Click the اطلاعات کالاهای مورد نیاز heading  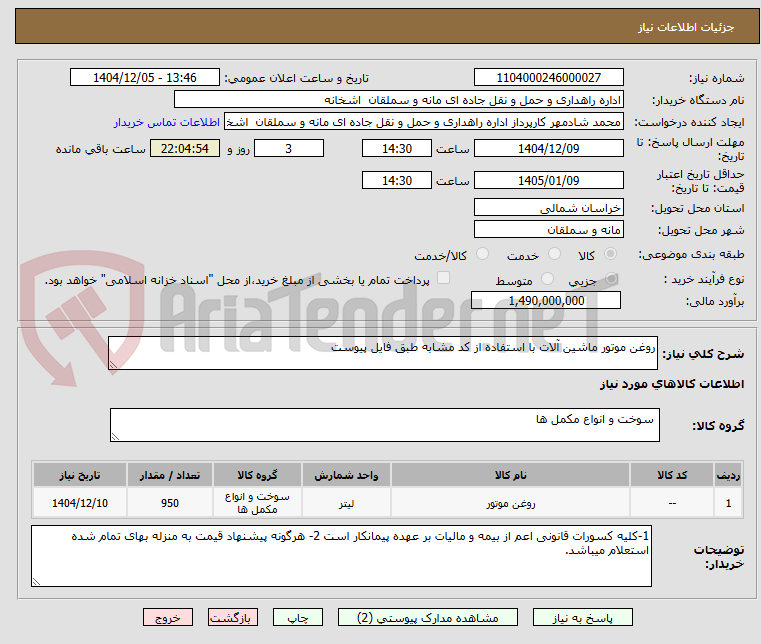(x=672, y=384)
